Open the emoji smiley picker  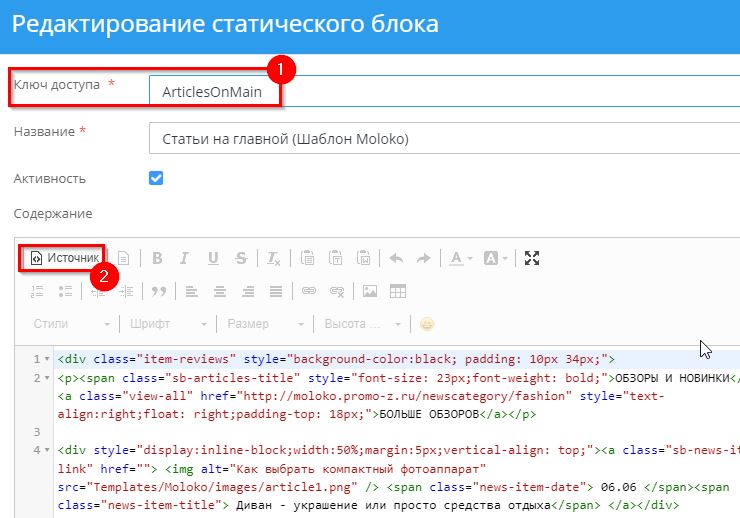(x=427, y=324)
